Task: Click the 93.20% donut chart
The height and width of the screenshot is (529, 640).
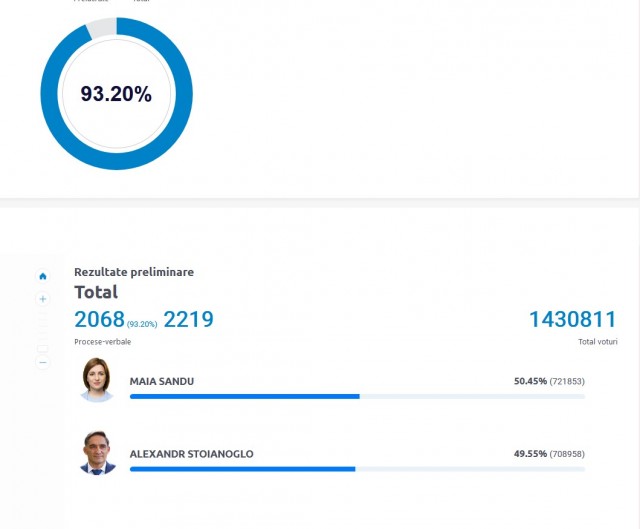Action: click(x=116, y=93)
